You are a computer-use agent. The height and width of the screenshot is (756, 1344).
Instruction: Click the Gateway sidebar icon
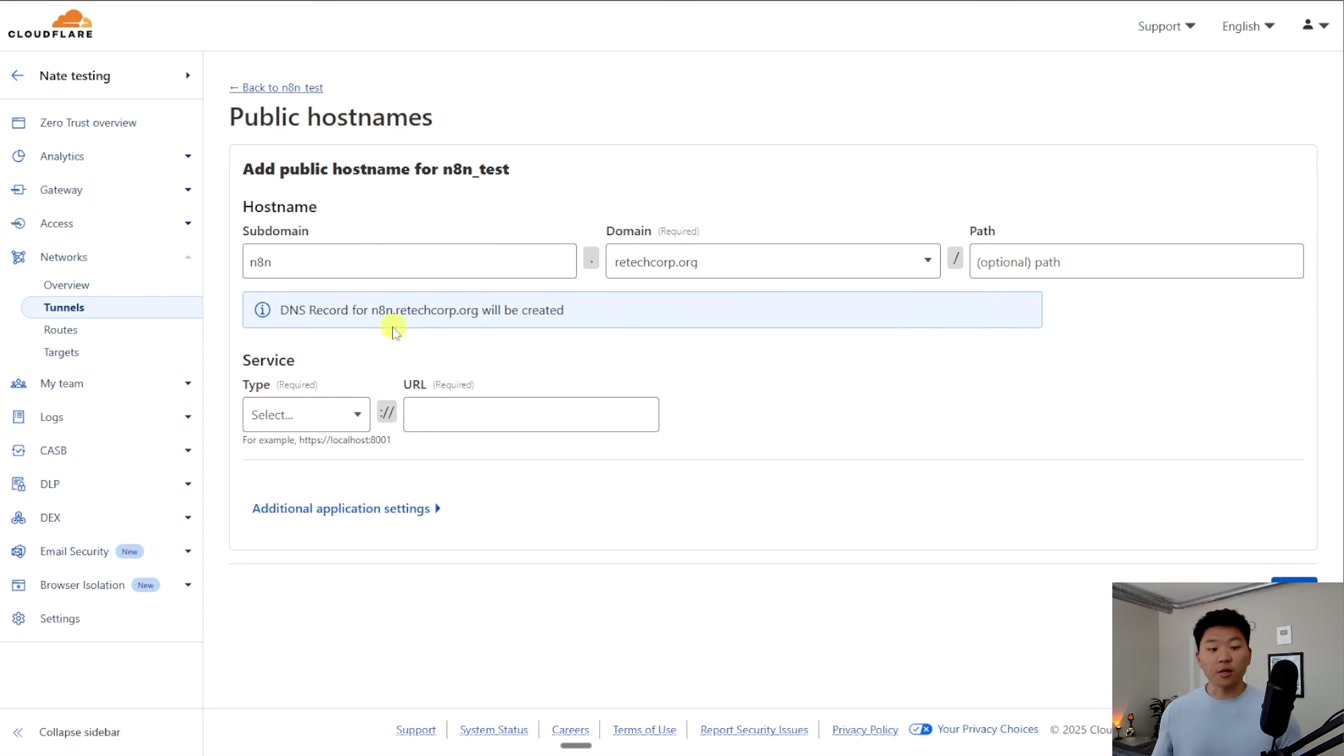[x=18, y=190]
